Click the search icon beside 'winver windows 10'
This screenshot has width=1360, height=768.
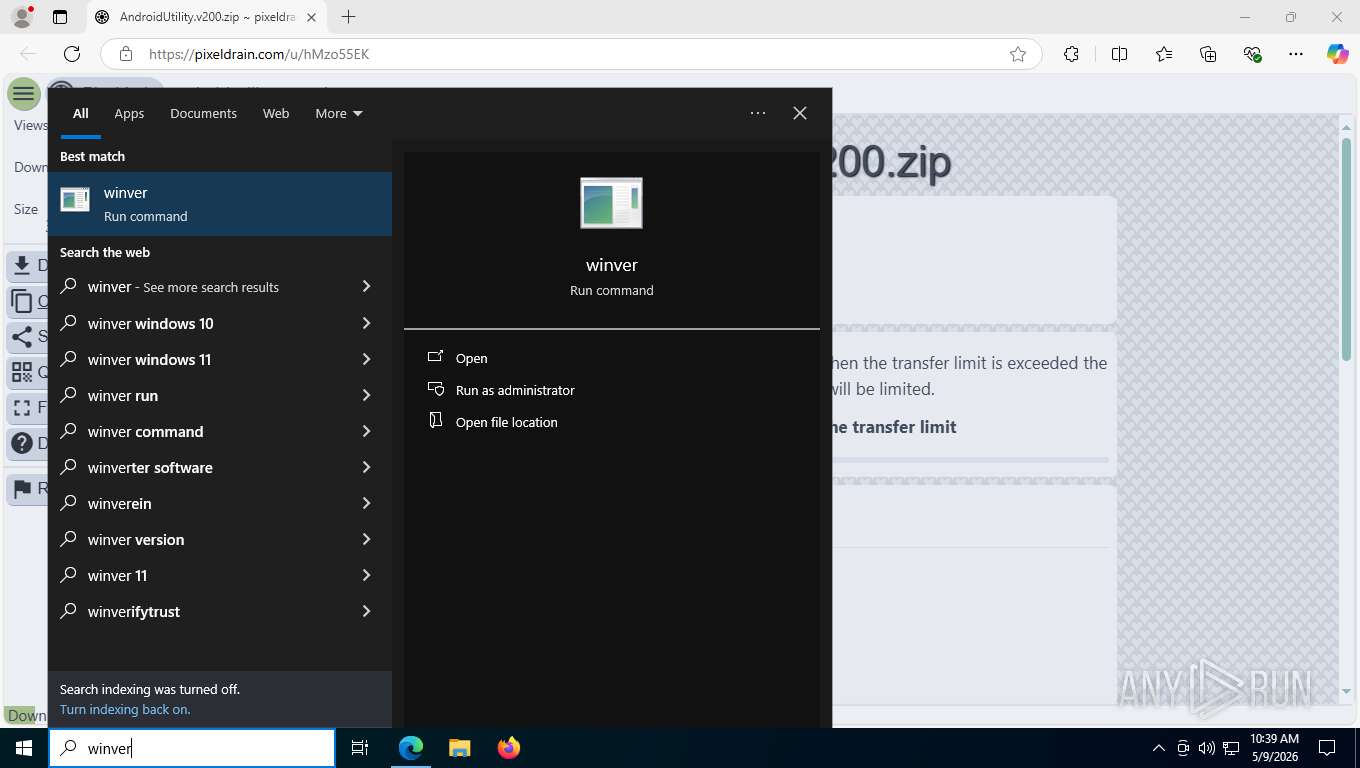click(68, 323)
